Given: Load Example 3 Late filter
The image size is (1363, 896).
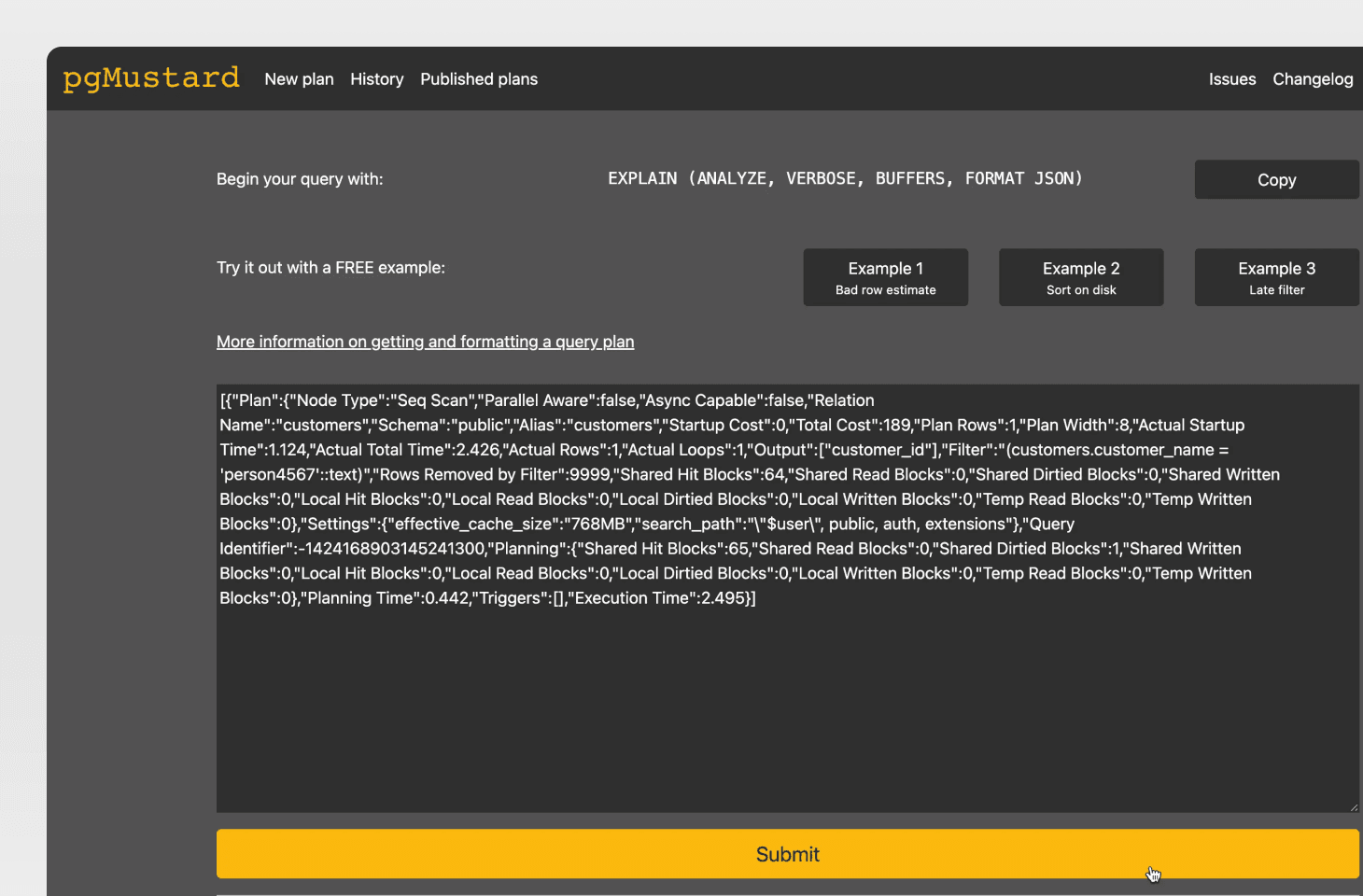Looking at the screenshot, I should 1275,277.
